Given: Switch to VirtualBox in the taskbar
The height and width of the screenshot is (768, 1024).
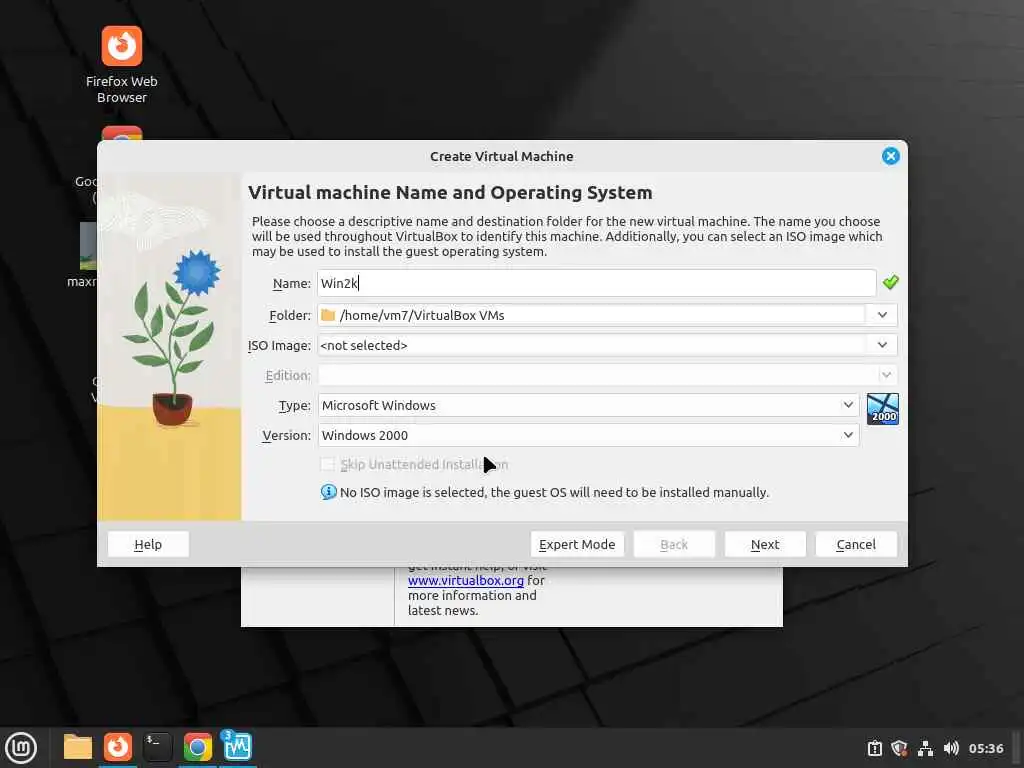Looking at the screenshot, I should click(x=237, y=746).
